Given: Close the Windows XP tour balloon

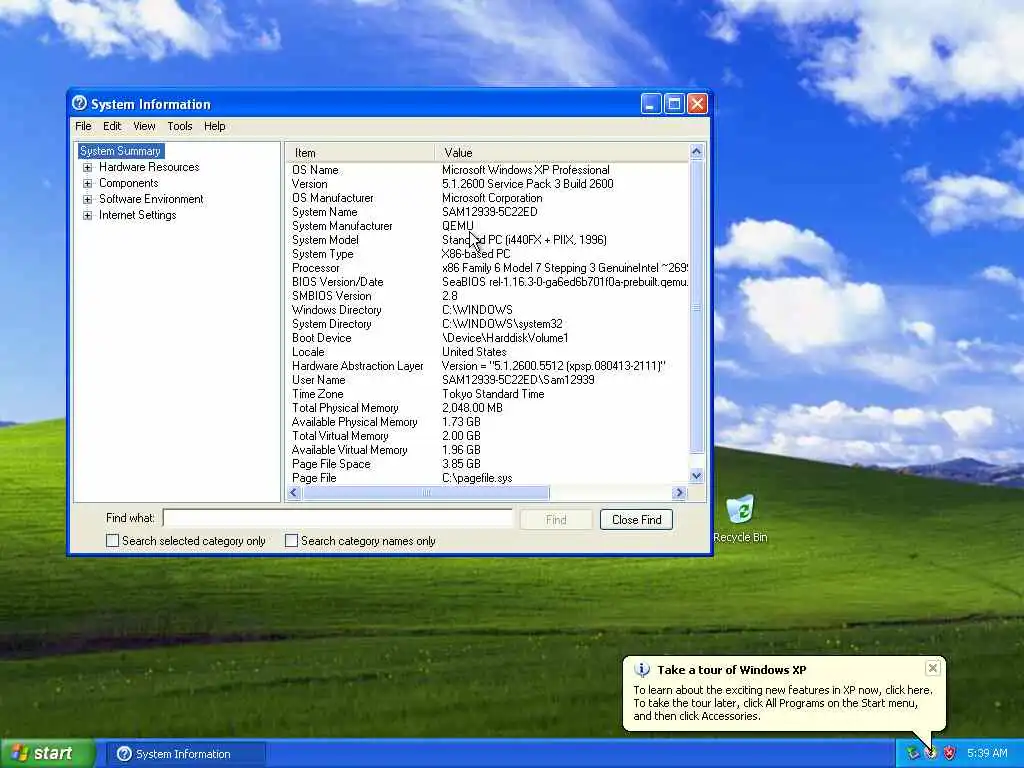Looking at the screenshot, I should (x=933, y=667).
